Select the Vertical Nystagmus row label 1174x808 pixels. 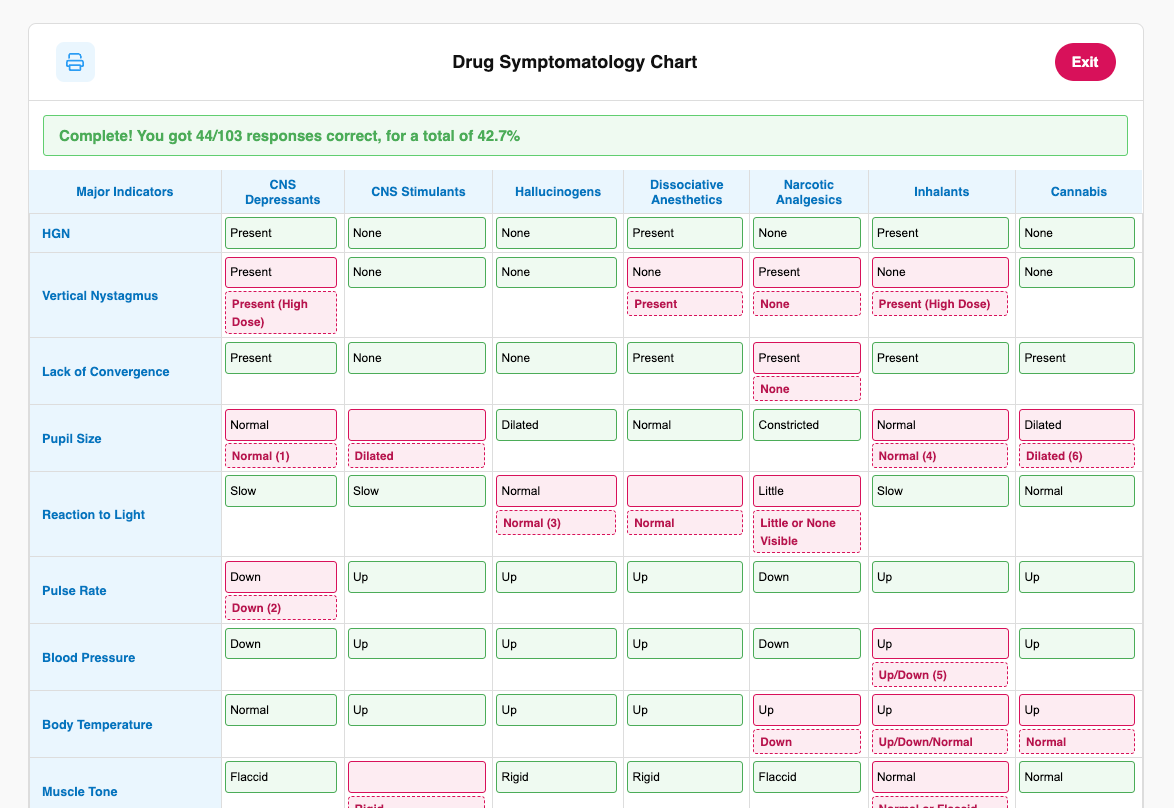coord(99,296)
